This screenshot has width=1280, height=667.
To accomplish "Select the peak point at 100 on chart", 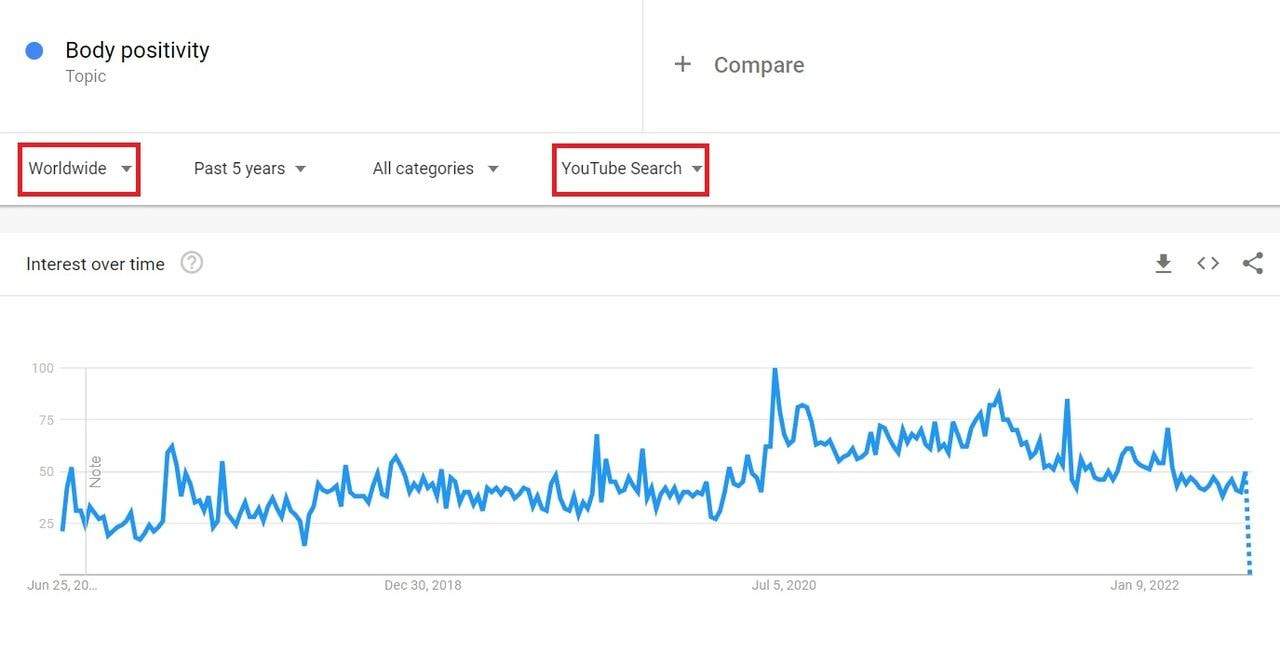I will point(774,369).
